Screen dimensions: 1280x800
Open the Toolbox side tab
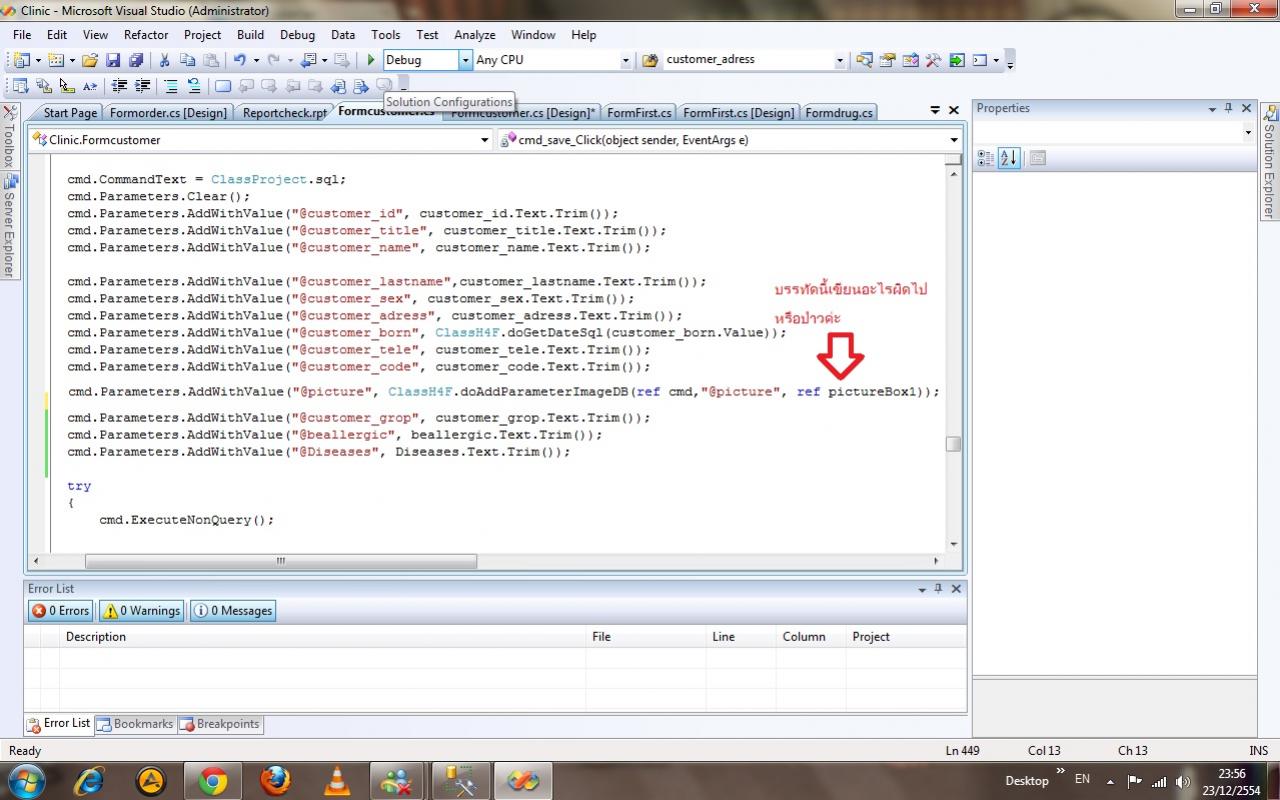click(x=9, y=137)
